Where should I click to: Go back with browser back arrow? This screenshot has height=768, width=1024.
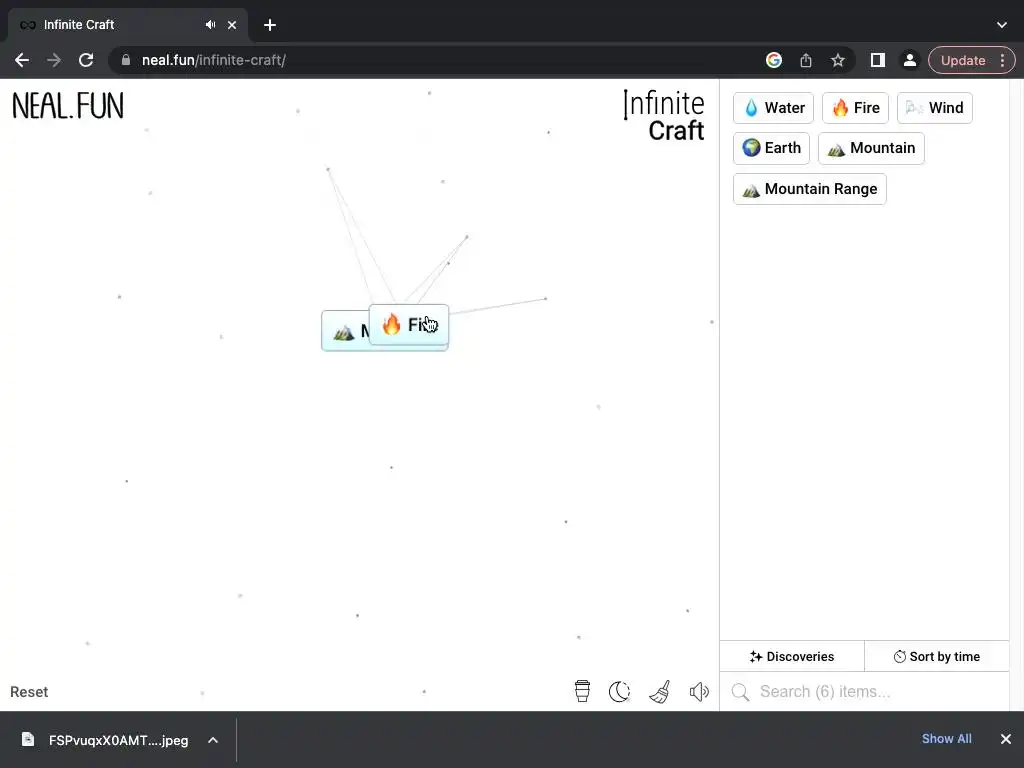22,60
